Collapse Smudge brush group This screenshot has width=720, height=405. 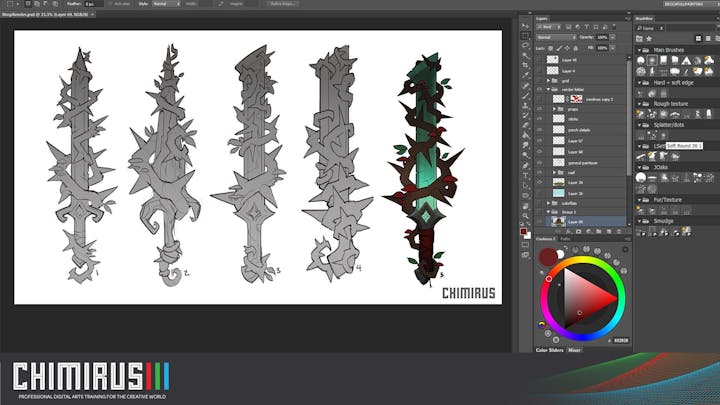tap(639, 221)
